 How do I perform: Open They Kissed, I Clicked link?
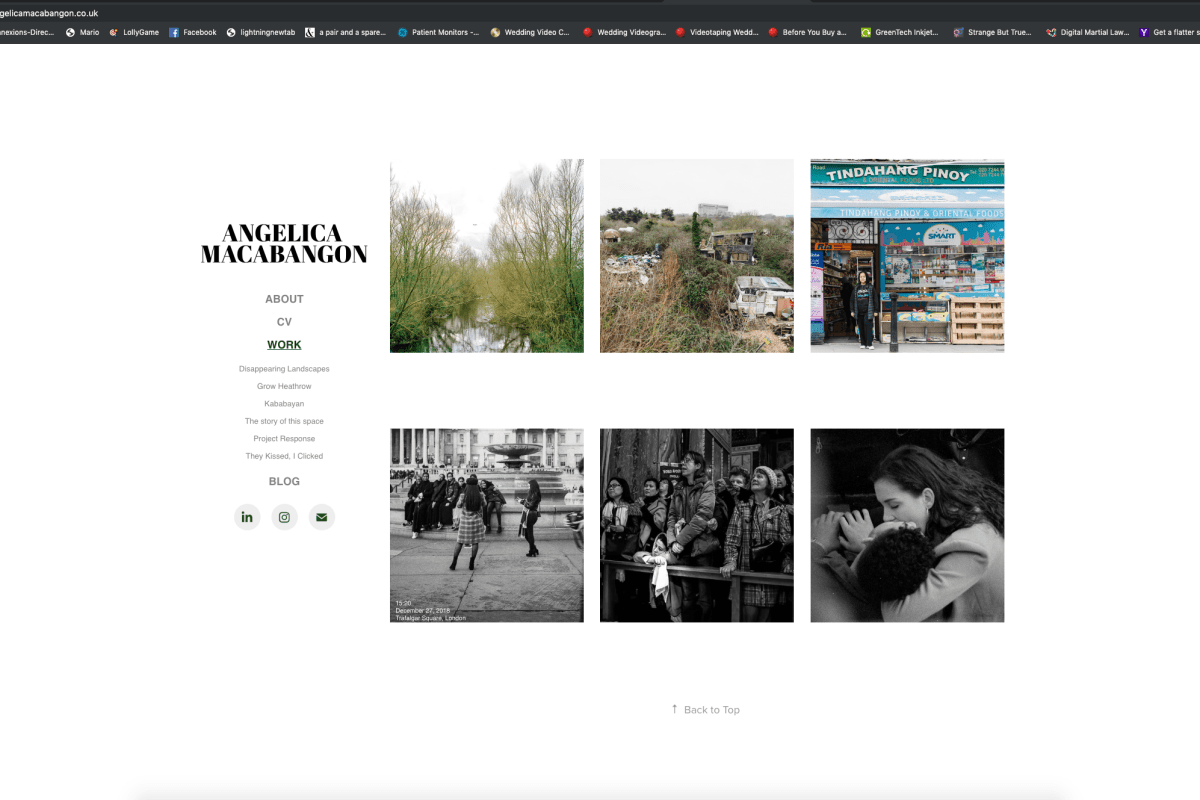point(284,456)
